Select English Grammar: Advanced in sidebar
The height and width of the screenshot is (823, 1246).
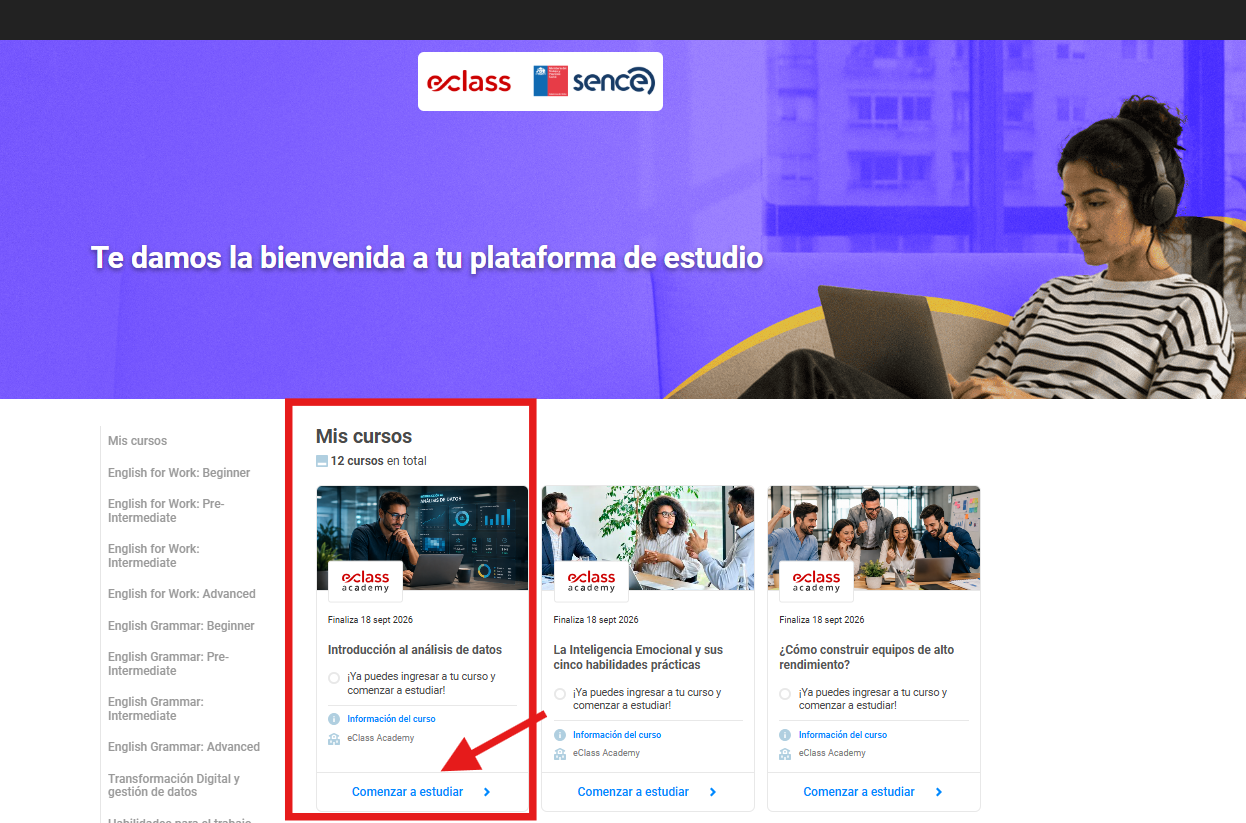184,747
